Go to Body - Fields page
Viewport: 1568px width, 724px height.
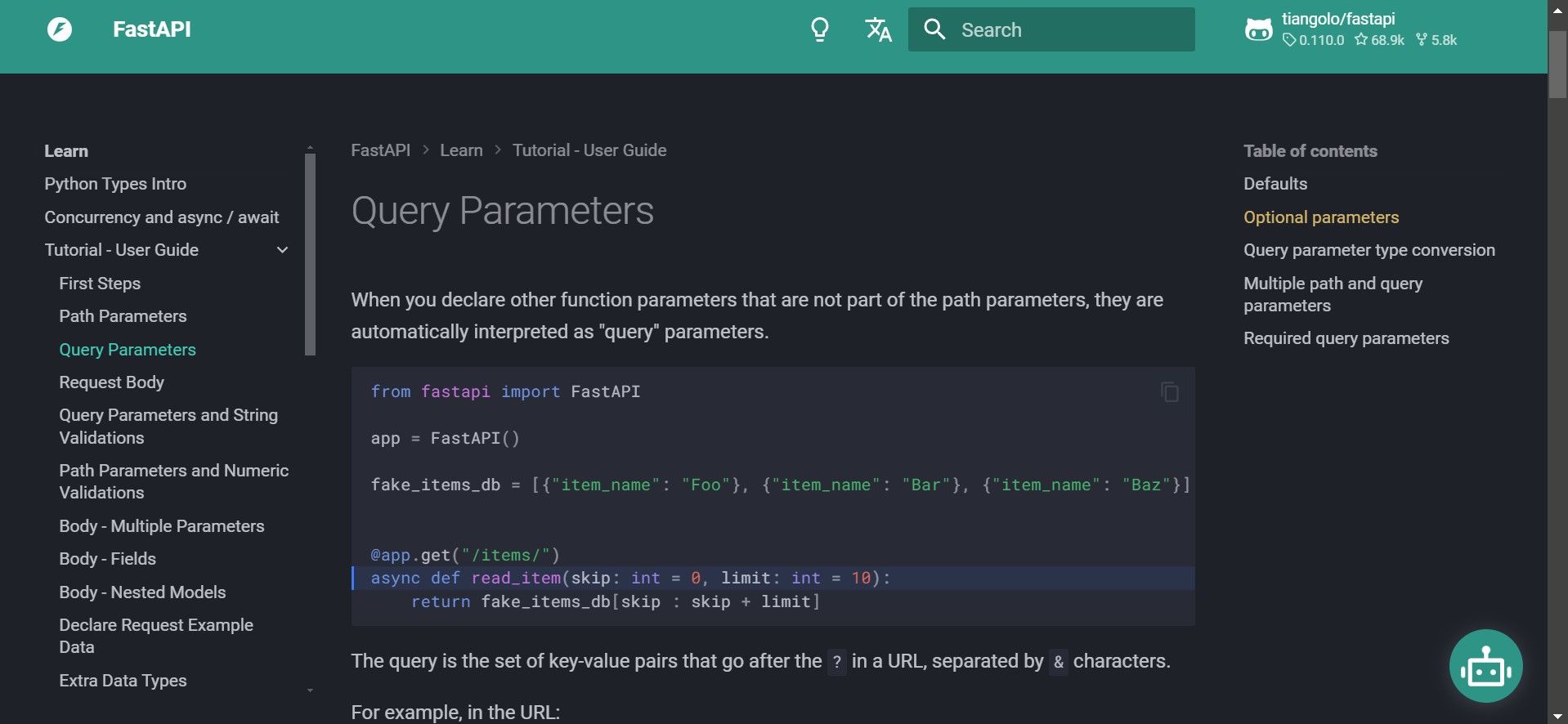[107, 559]
